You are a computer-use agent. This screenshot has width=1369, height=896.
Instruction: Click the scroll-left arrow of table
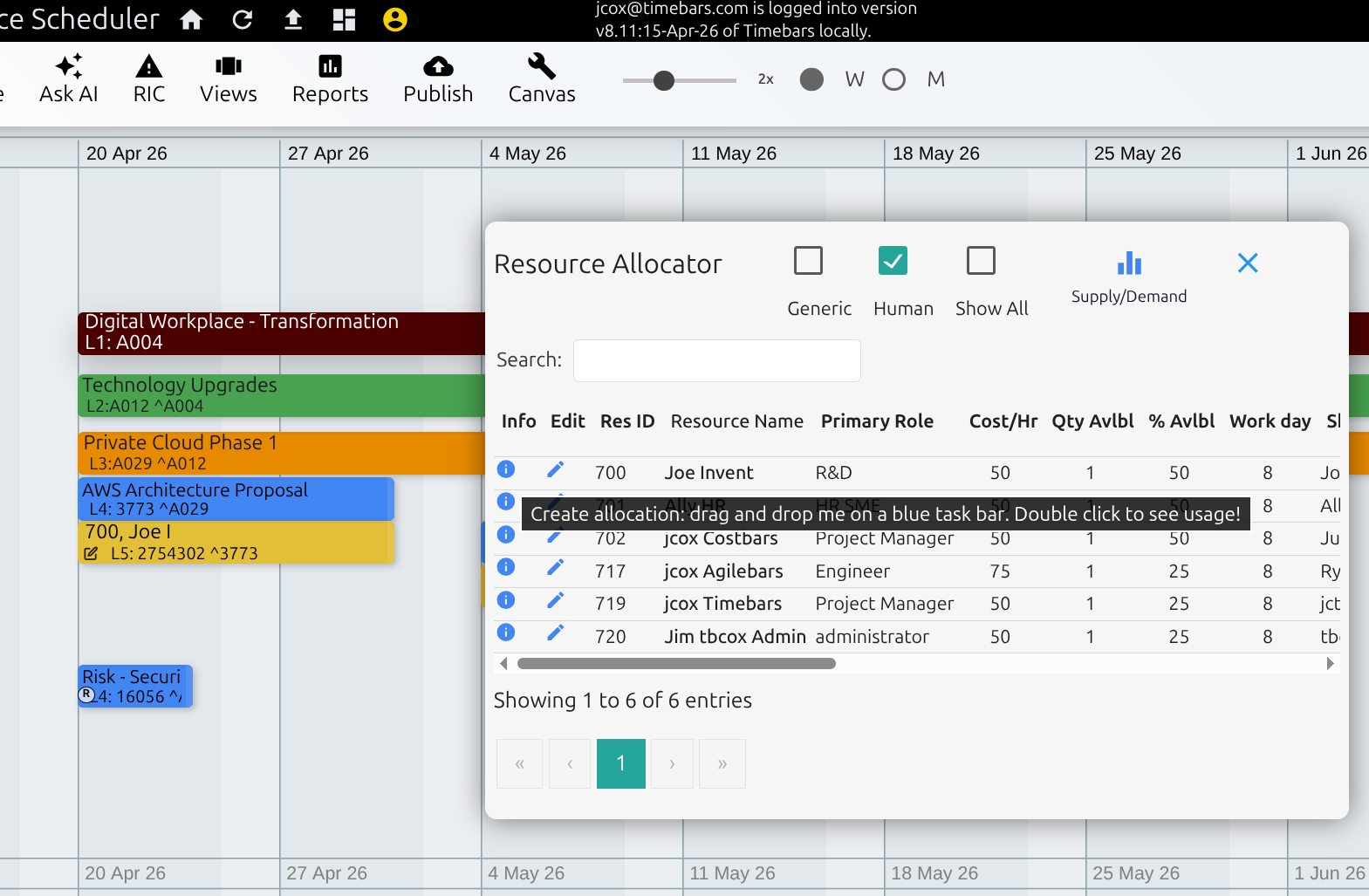(503, 664)
